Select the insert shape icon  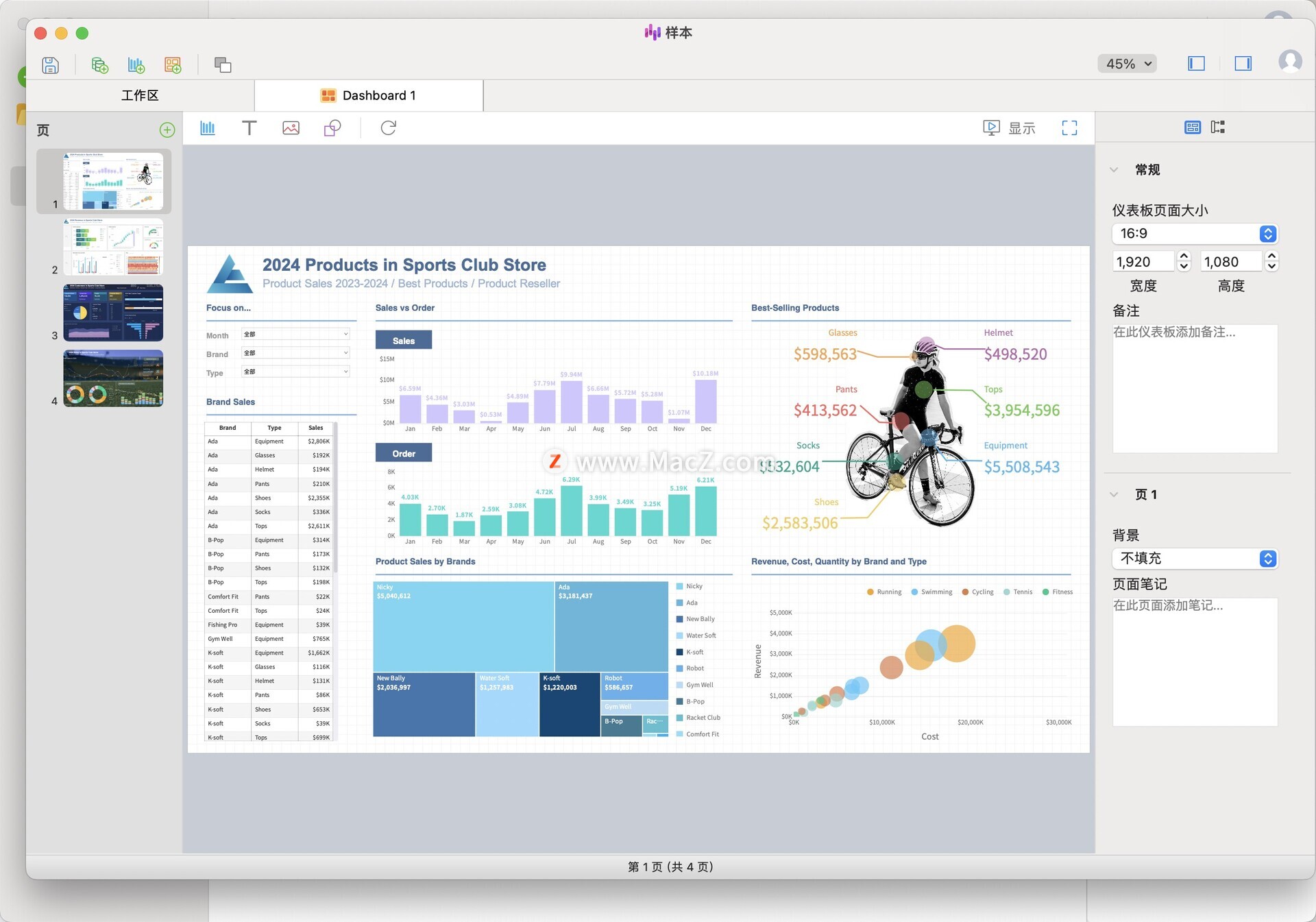[332, 128]
